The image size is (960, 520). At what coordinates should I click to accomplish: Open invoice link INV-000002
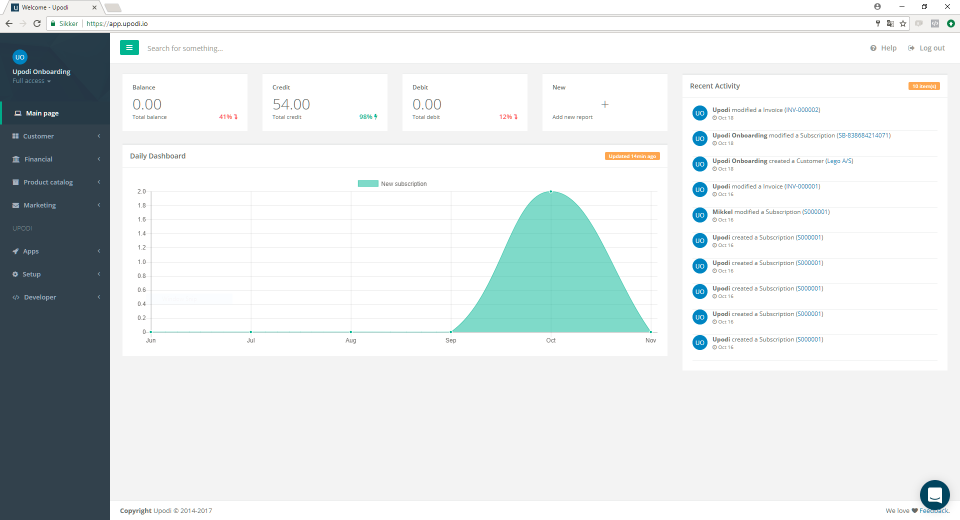pyautogui.click(x=802, y=110)
